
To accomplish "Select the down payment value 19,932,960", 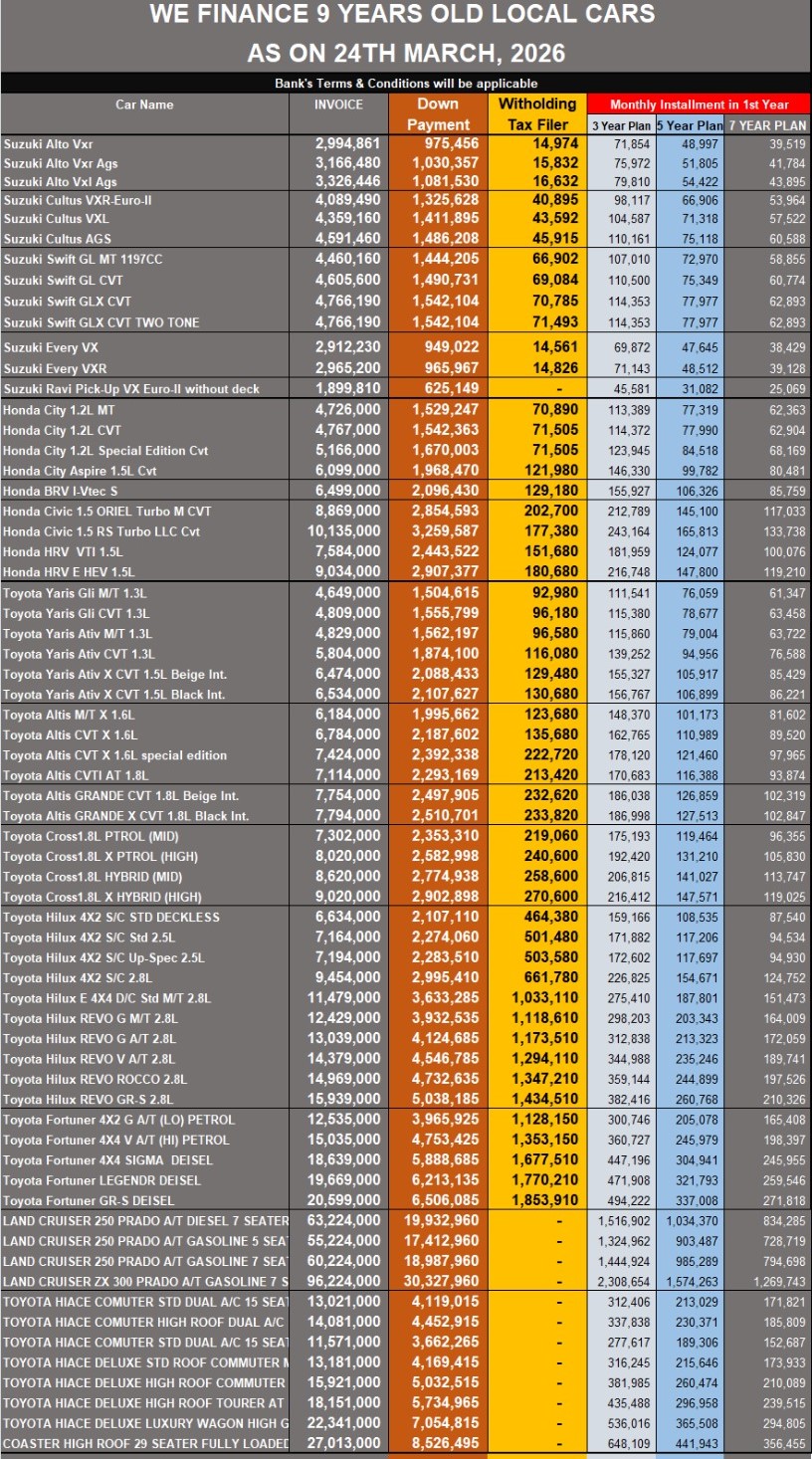I will click(438, 1220).
